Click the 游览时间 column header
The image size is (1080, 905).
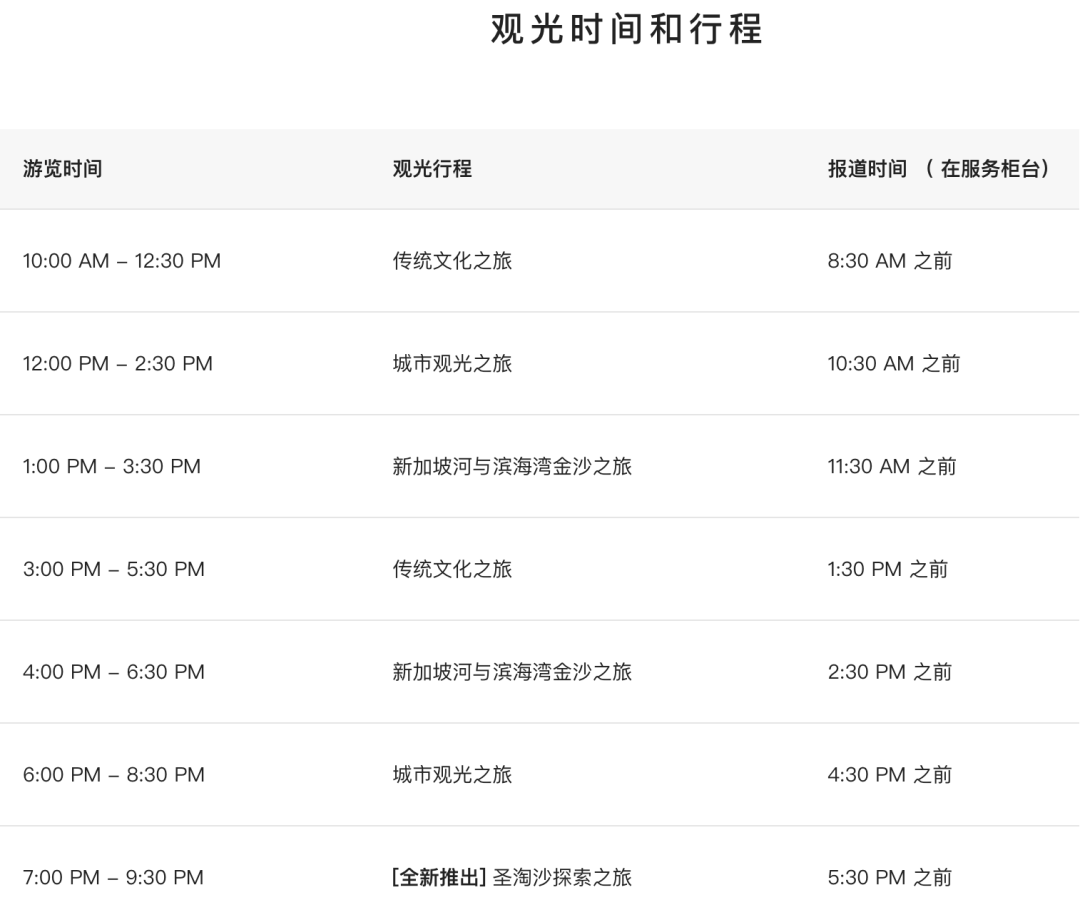[63, 169]
